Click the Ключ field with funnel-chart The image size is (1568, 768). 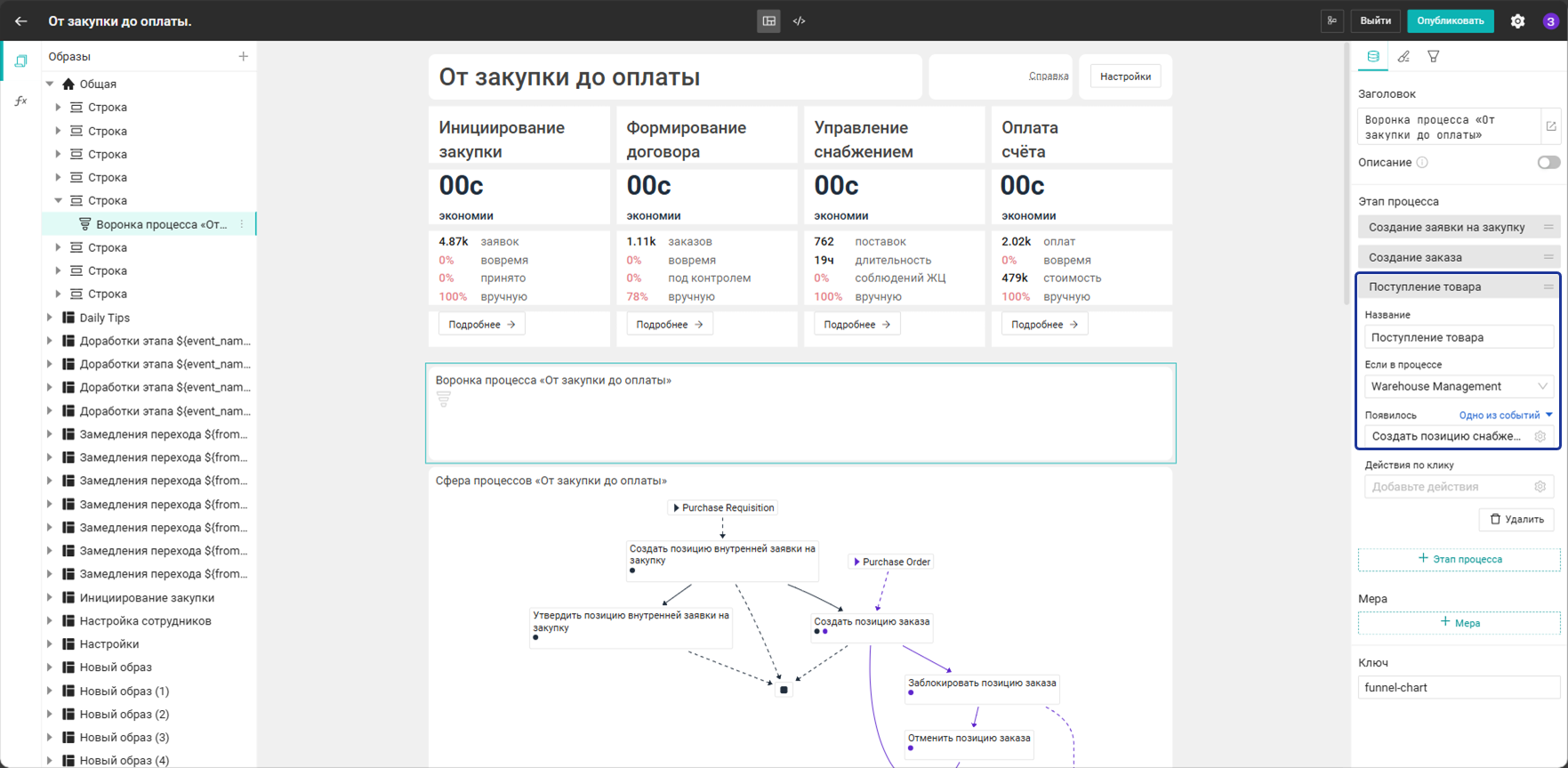tap(1459, 688)
